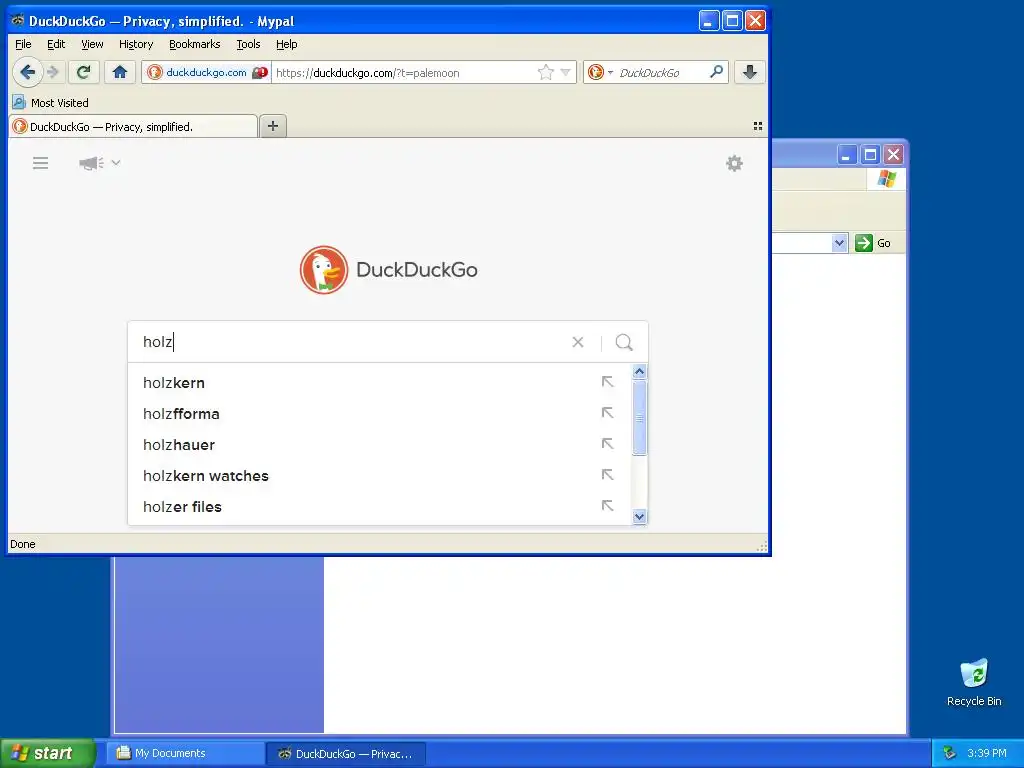This screenshot has width=1024, height=768.
Task: Select the DuckDuckGo — Privacy, simplified tab
Action: tap(133, 126)
